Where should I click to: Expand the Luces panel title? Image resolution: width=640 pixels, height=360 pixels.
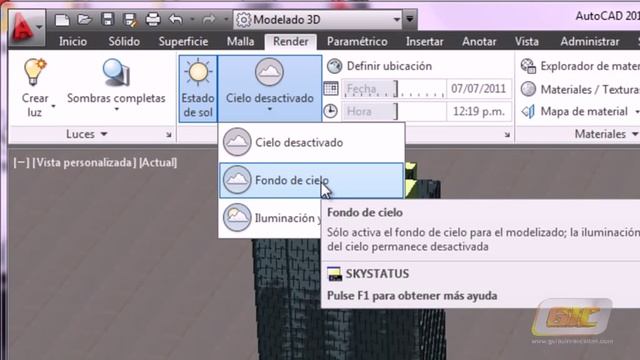[87, 134]
